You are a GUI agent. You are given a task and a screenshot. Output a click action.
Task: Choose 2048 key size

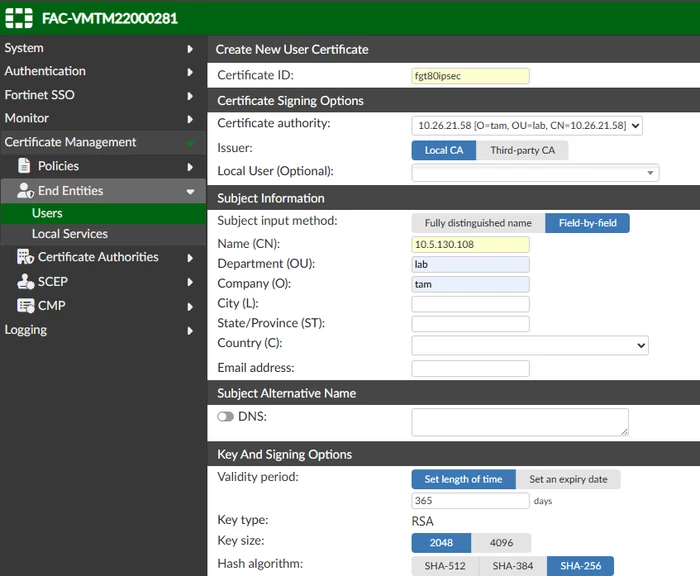pyautogui.click(x=441, y=543)
